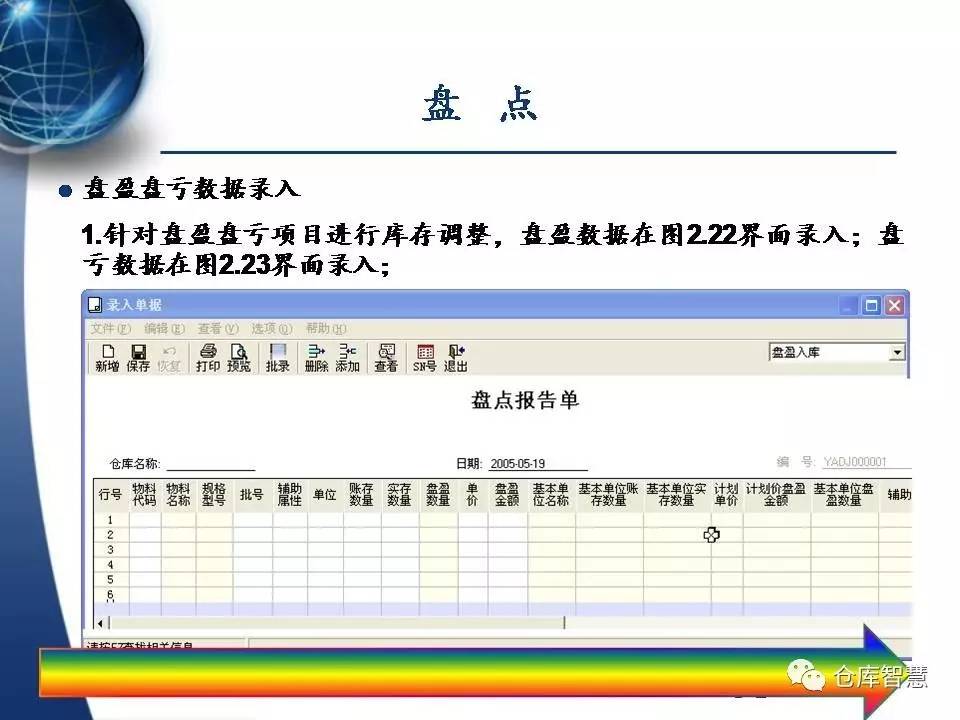
Task: Open 预览 (Print Preview) from the toolbar
Action: pyautogui.click(x=239, y=357)
